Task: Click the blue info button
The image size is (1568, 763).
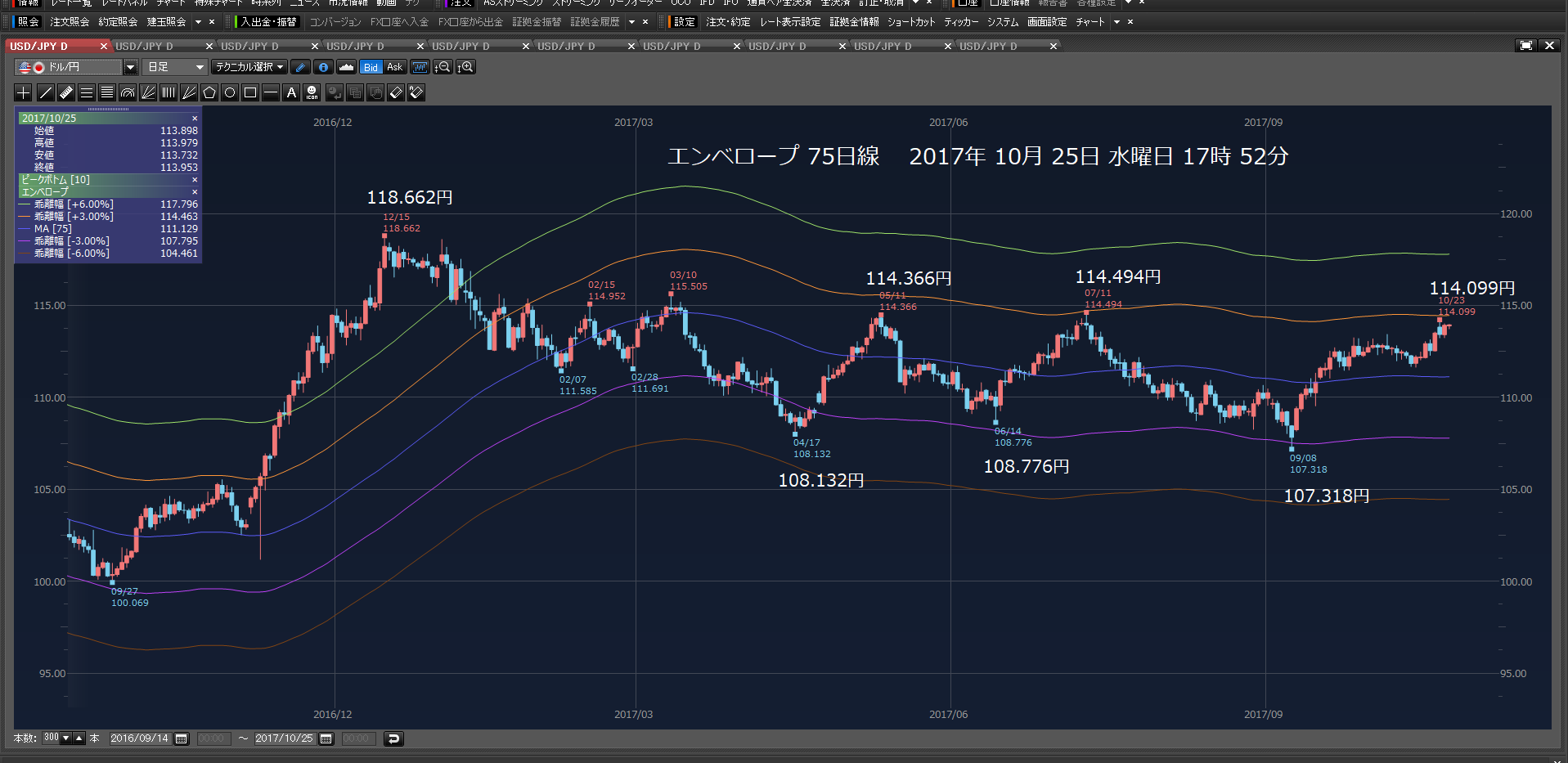Action: (x=324, y=67)
